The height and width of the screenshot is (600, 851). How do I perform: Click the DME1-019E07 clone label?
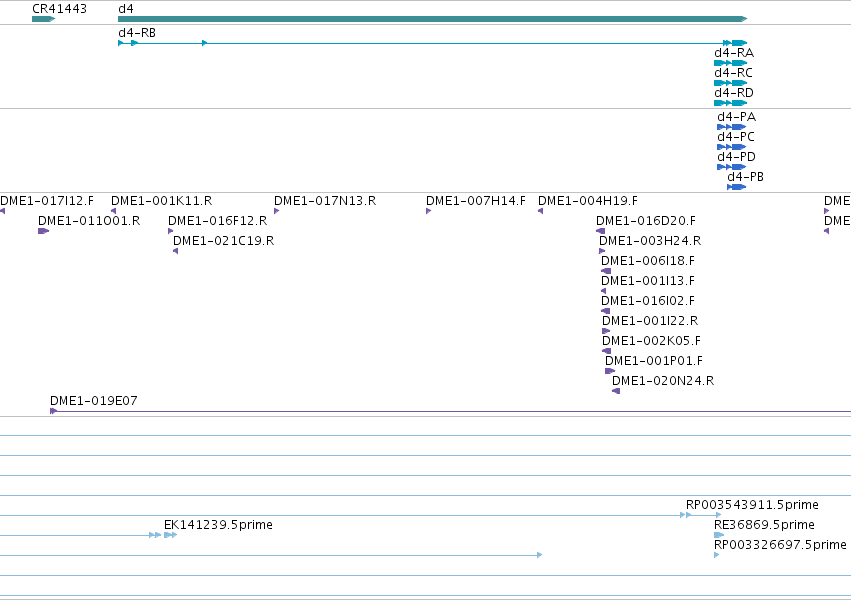click(x=93, y=401)
